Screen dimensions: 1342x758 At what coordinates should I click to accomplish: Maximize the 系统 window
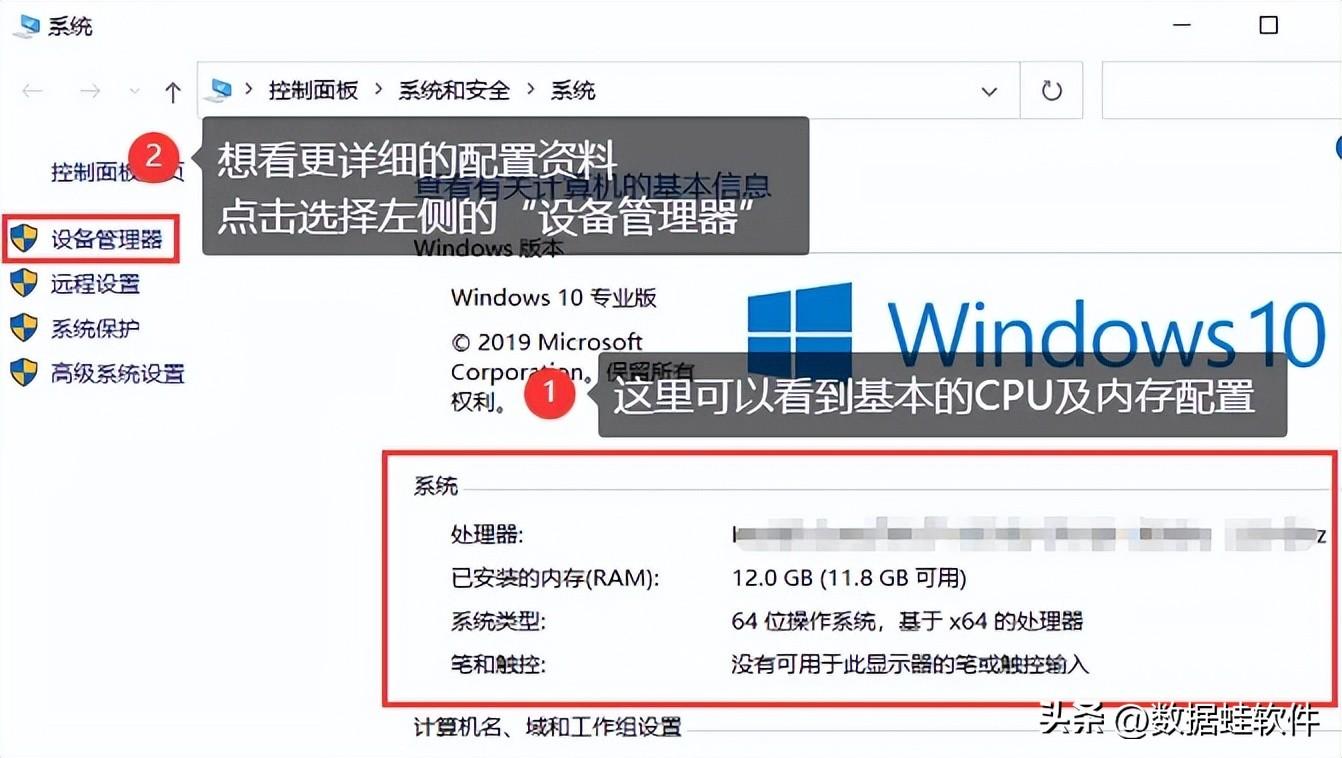(x=1268, y=26)
